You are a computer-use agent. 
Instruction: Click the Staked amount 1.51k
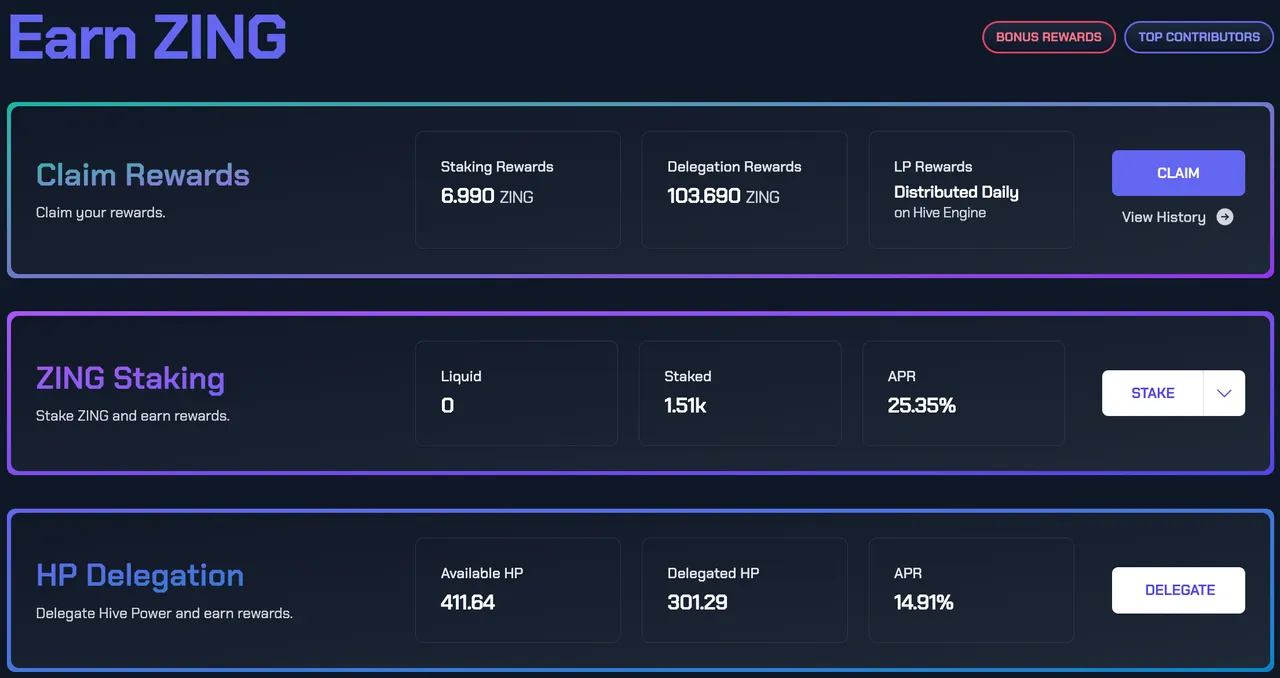(685, 405)
